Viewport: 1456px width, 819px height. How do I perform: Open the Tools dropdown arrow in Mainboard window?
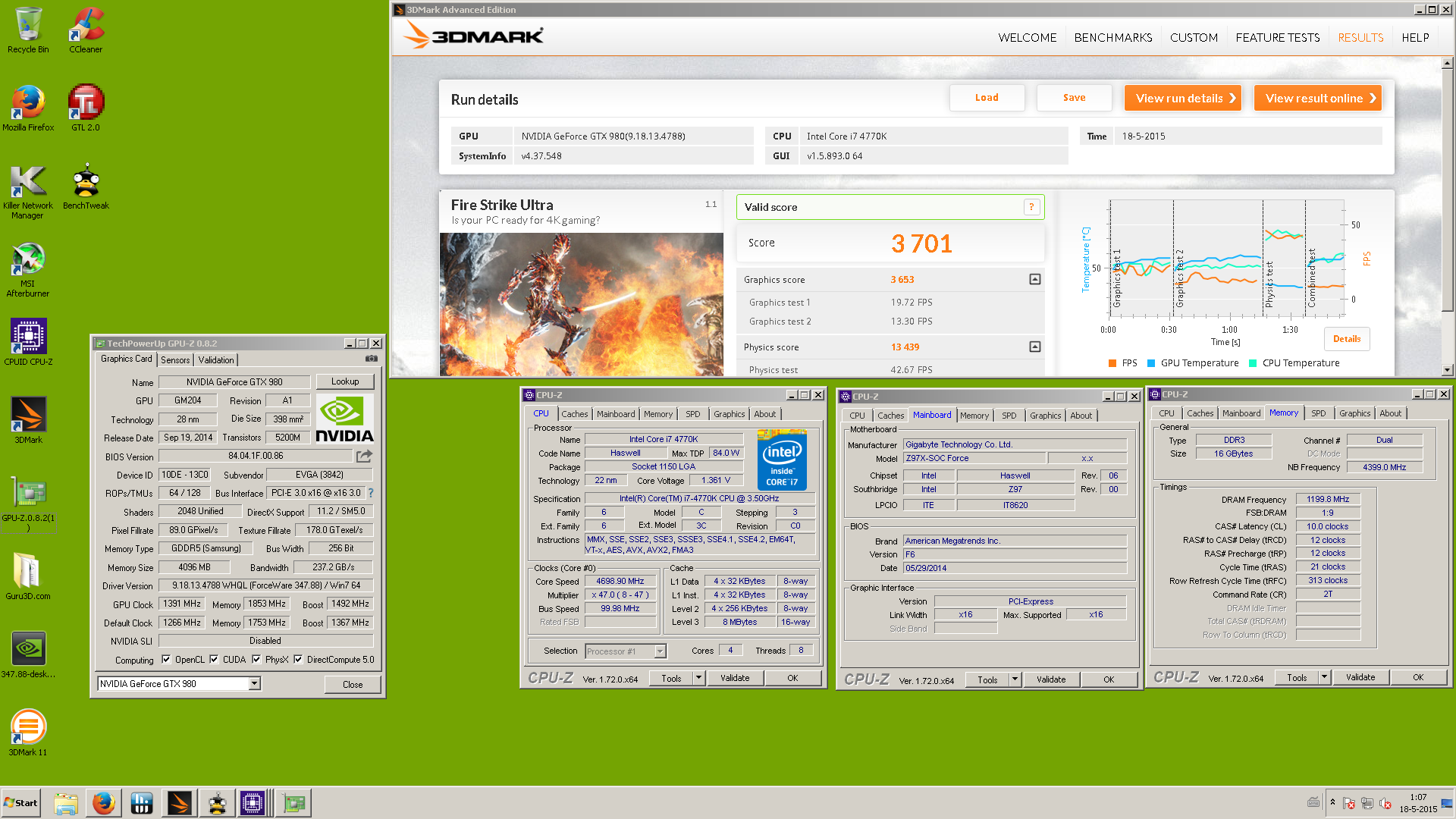point(1015,679)
